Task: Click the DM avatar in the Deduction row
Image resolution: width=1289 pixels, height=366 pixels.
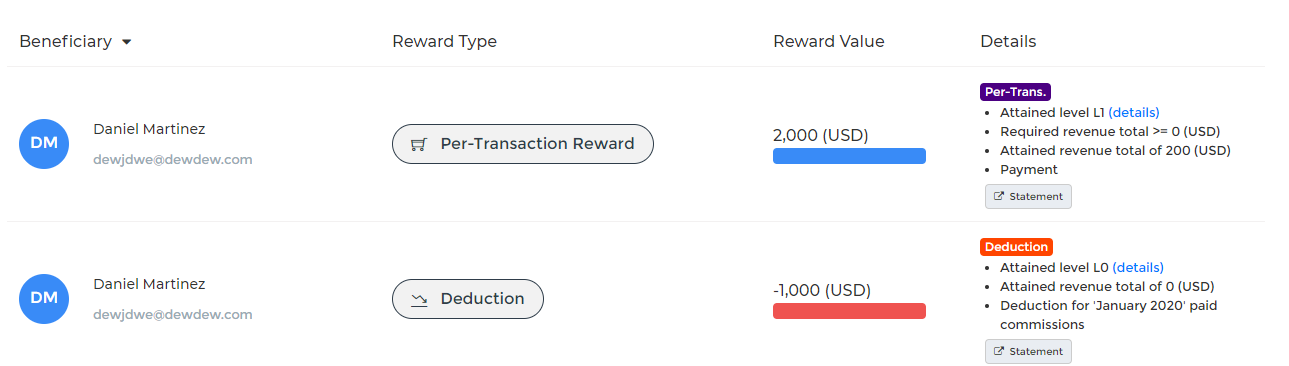Action: [44, 299]
